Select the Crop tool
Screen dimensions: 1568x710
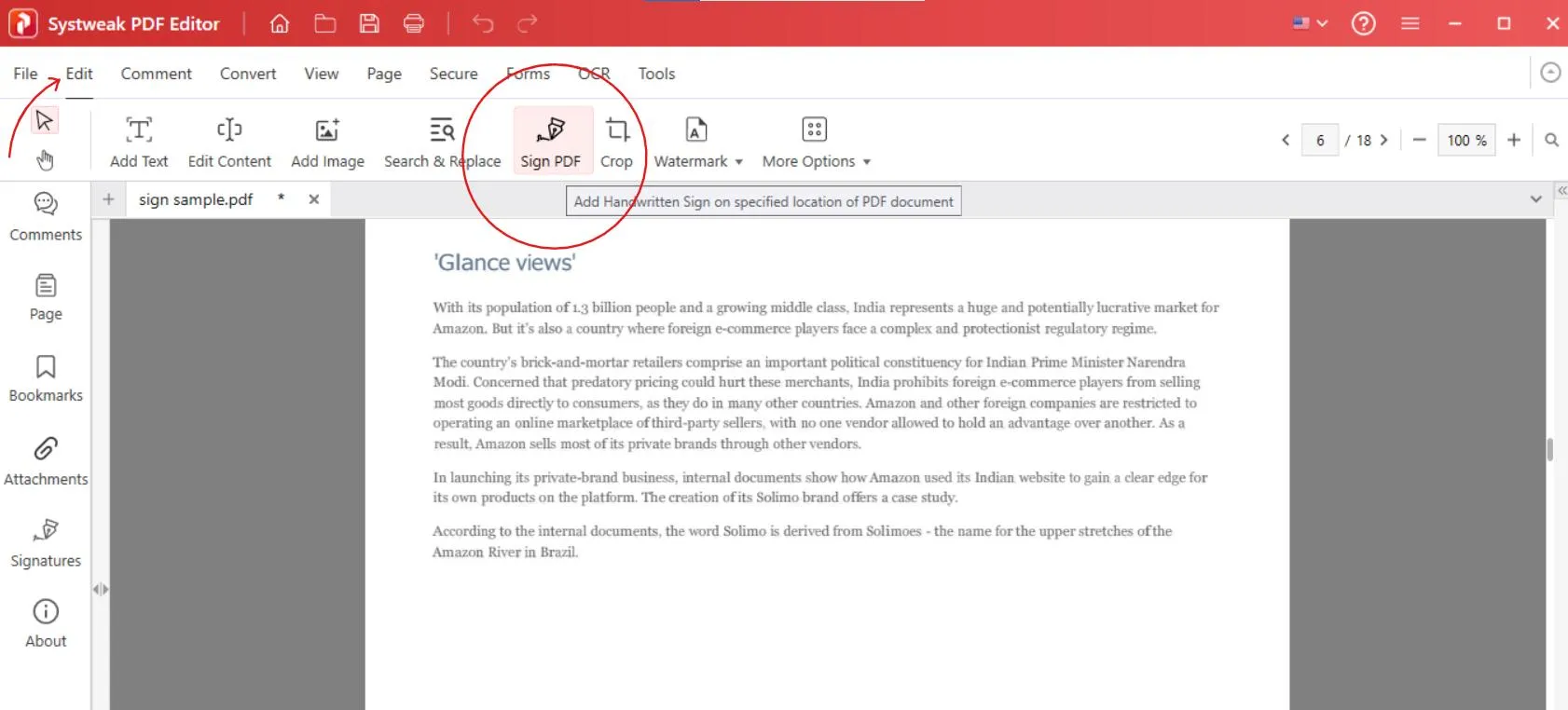[616, 142]
